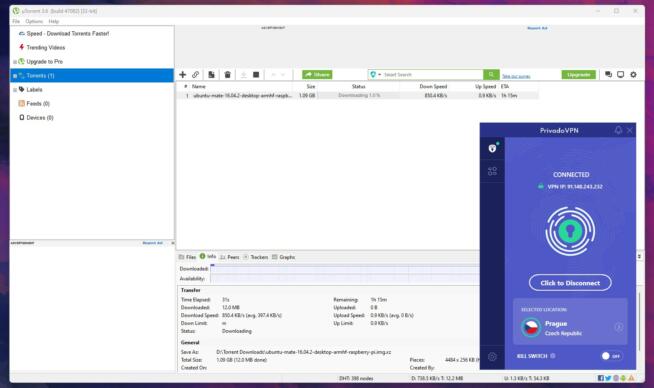
Task: Sort by the ETA column header
Action: point(505,86)
